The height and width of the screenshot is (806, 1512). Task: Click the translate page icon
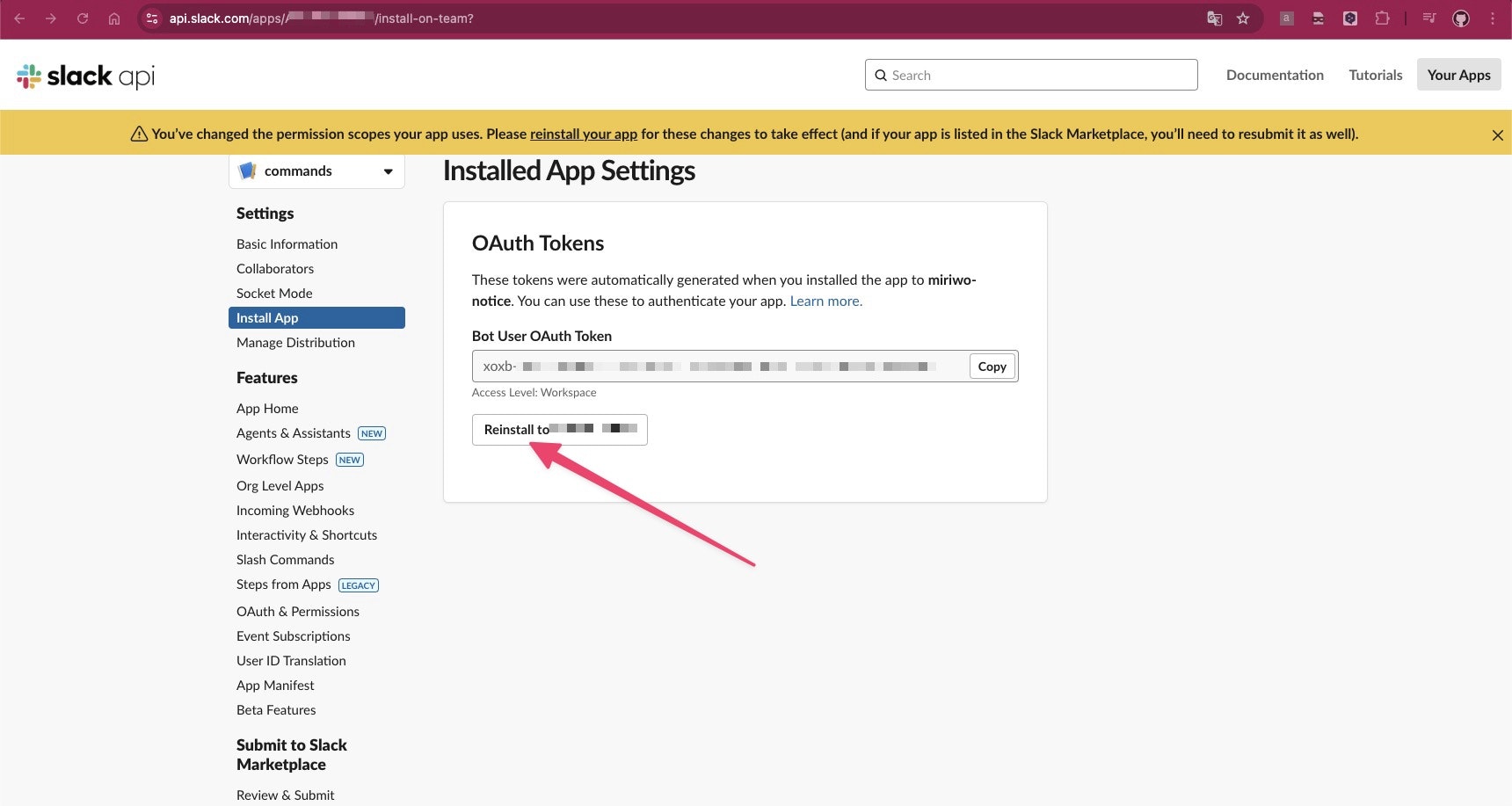click(1215, 18)
